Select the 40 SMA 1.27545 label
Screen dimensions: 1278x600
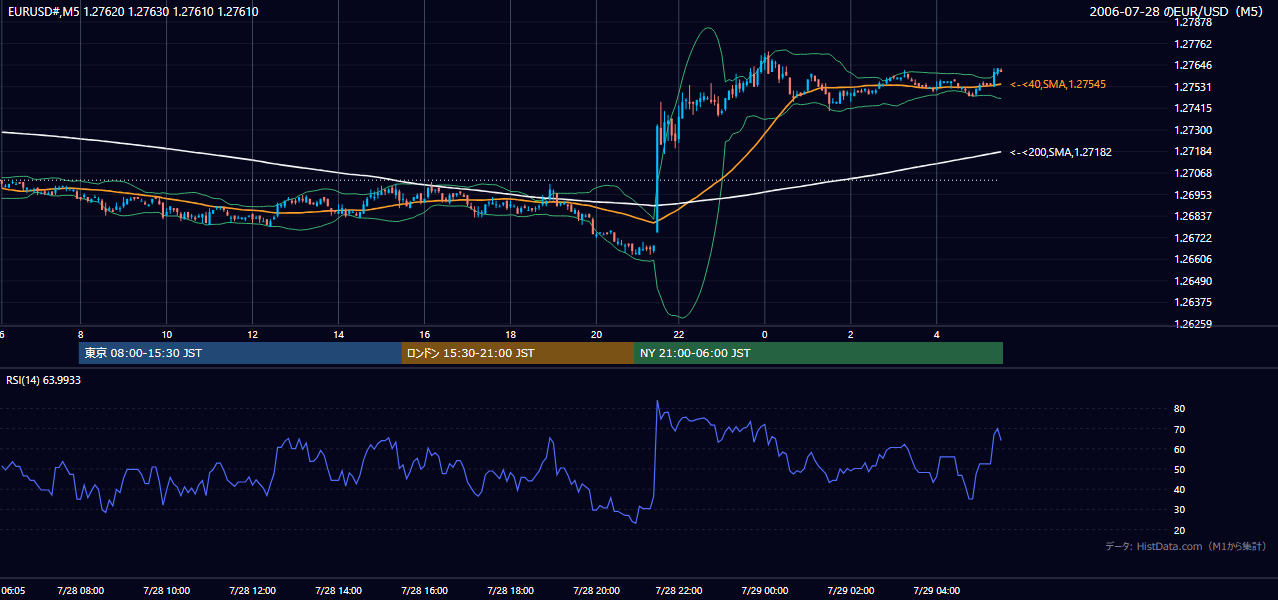click(1058, 85)
